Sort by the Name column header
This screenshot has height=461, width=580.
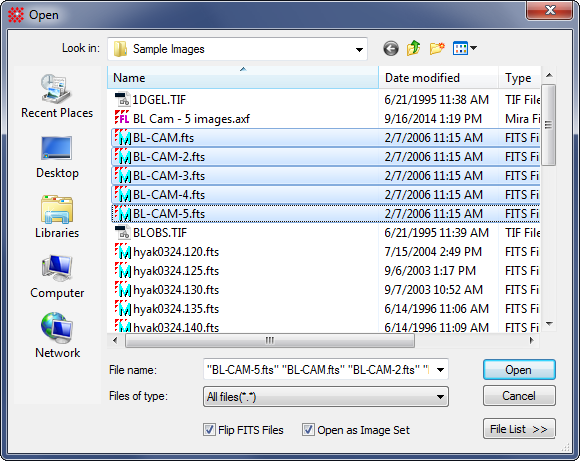coord(243,78)
